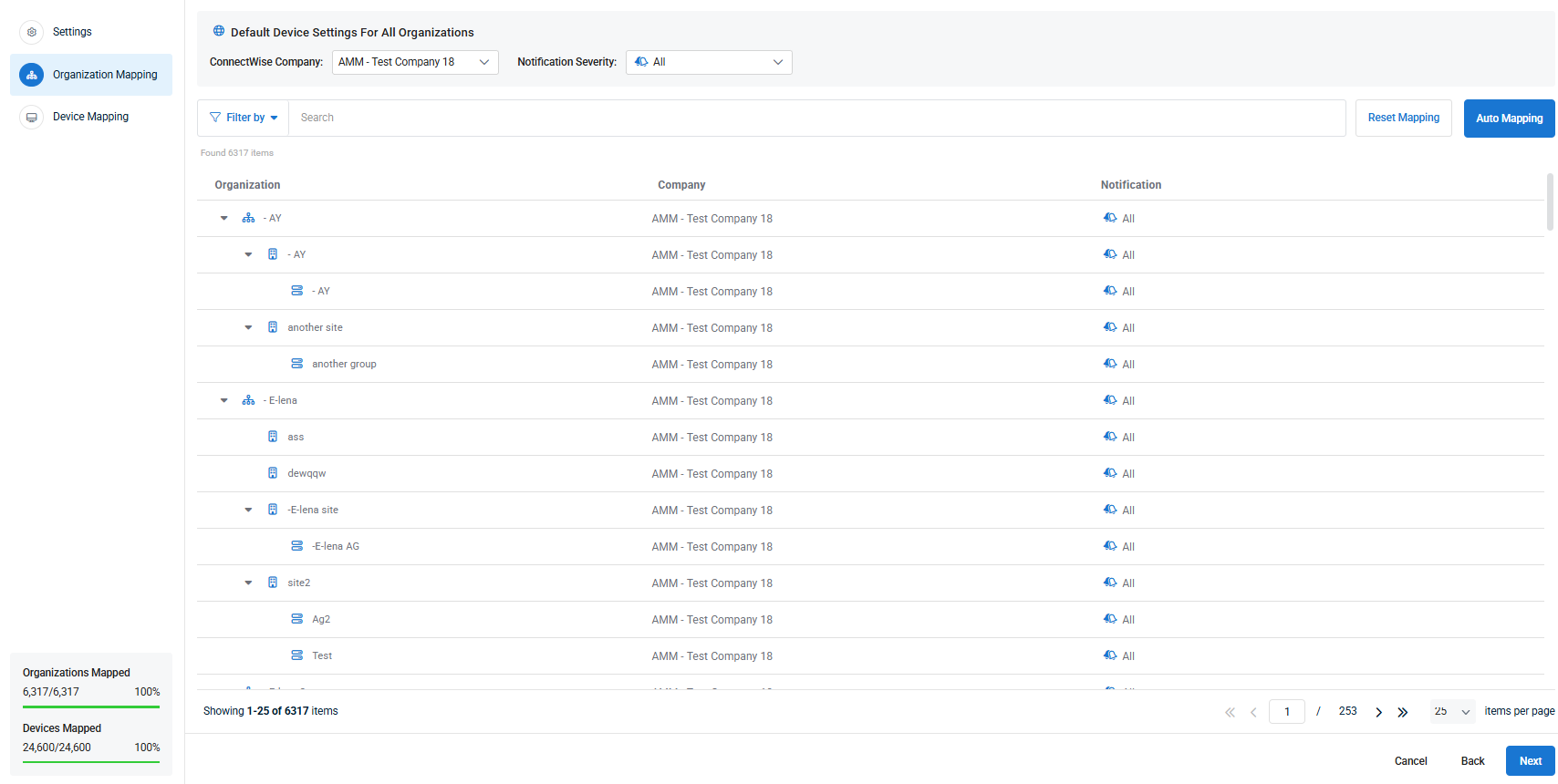
Task: Open the items per page dropdown
Action: [1452, 712]
